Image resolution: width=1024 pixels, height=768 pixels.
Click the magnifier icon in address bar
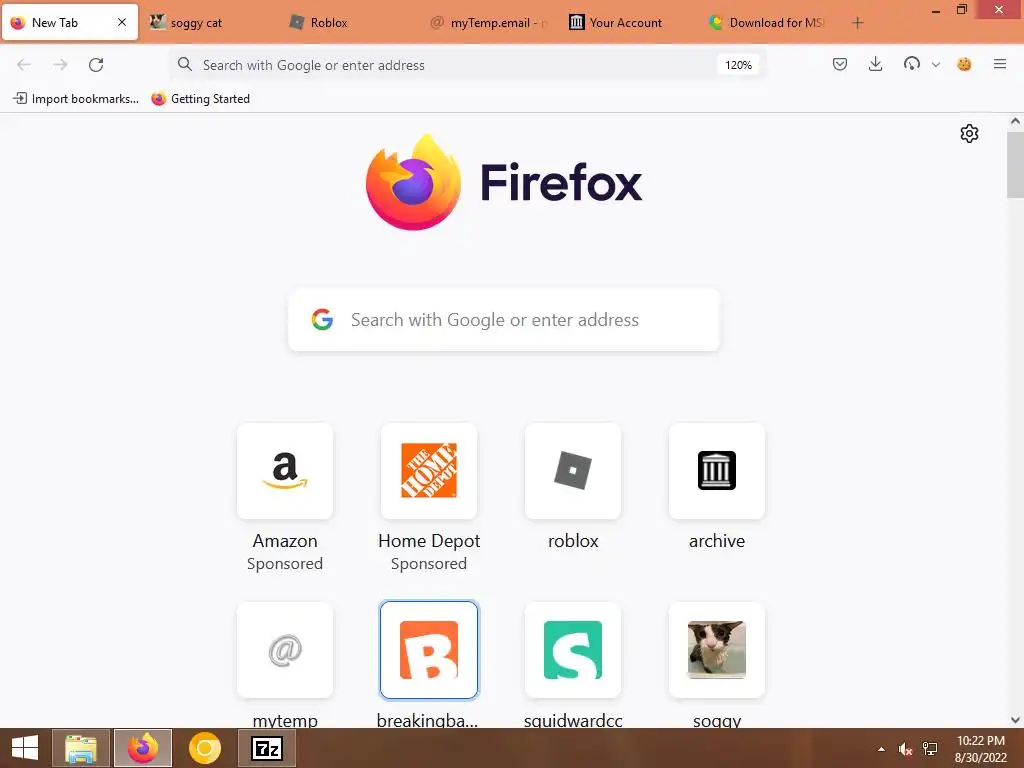[185, 64]
